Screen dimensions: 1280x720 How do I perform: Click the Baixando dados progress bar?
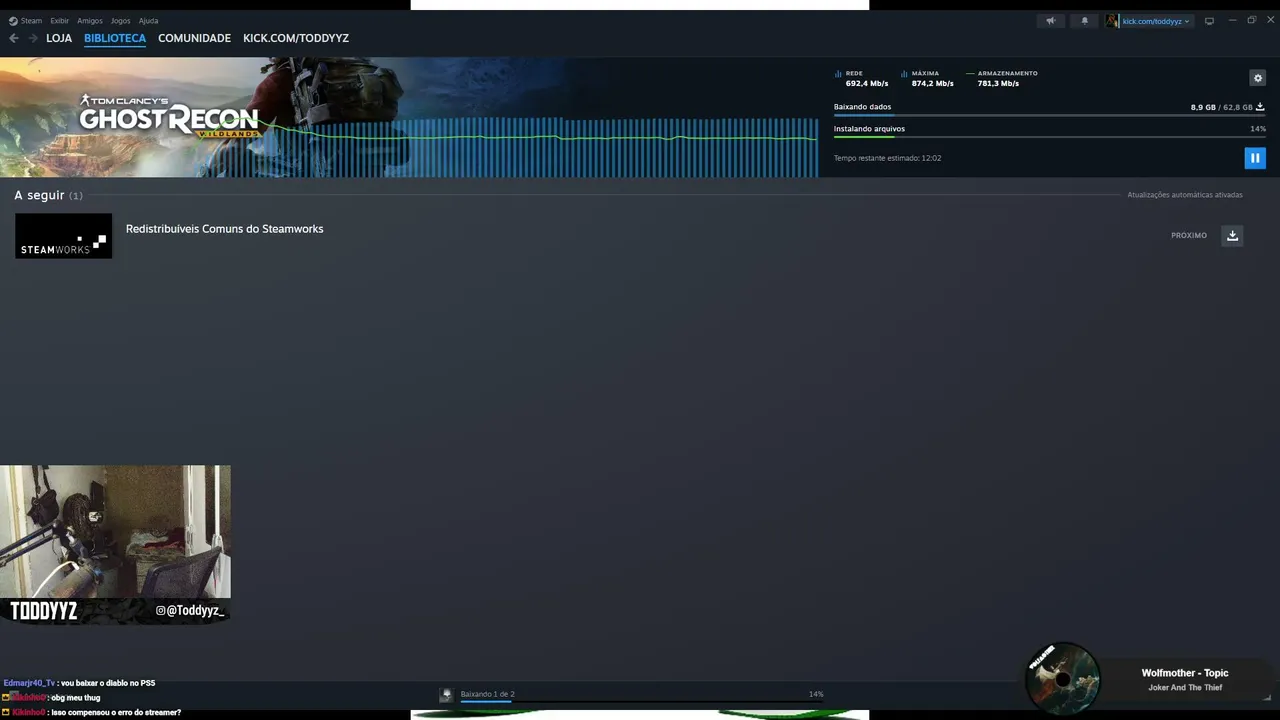[1050, 116]
